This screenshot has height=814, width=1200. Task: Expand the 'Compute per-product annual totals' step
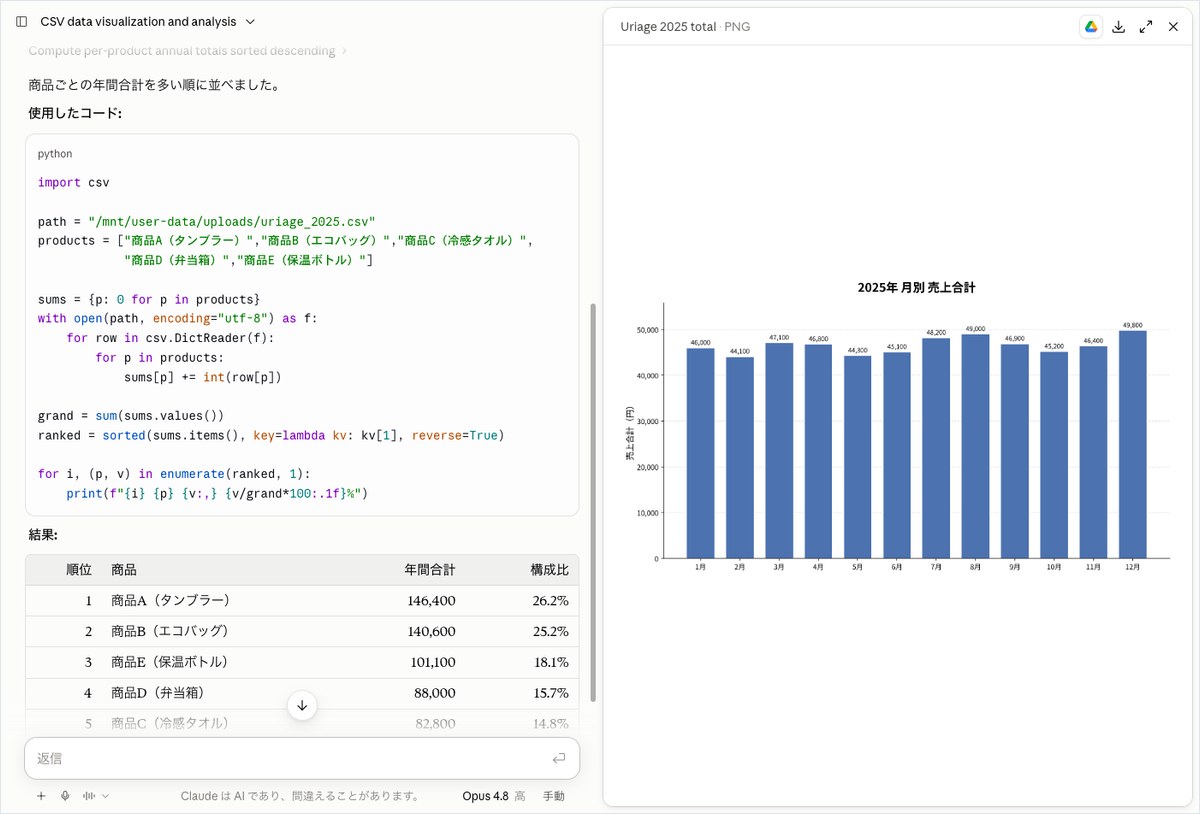[188, 50]
